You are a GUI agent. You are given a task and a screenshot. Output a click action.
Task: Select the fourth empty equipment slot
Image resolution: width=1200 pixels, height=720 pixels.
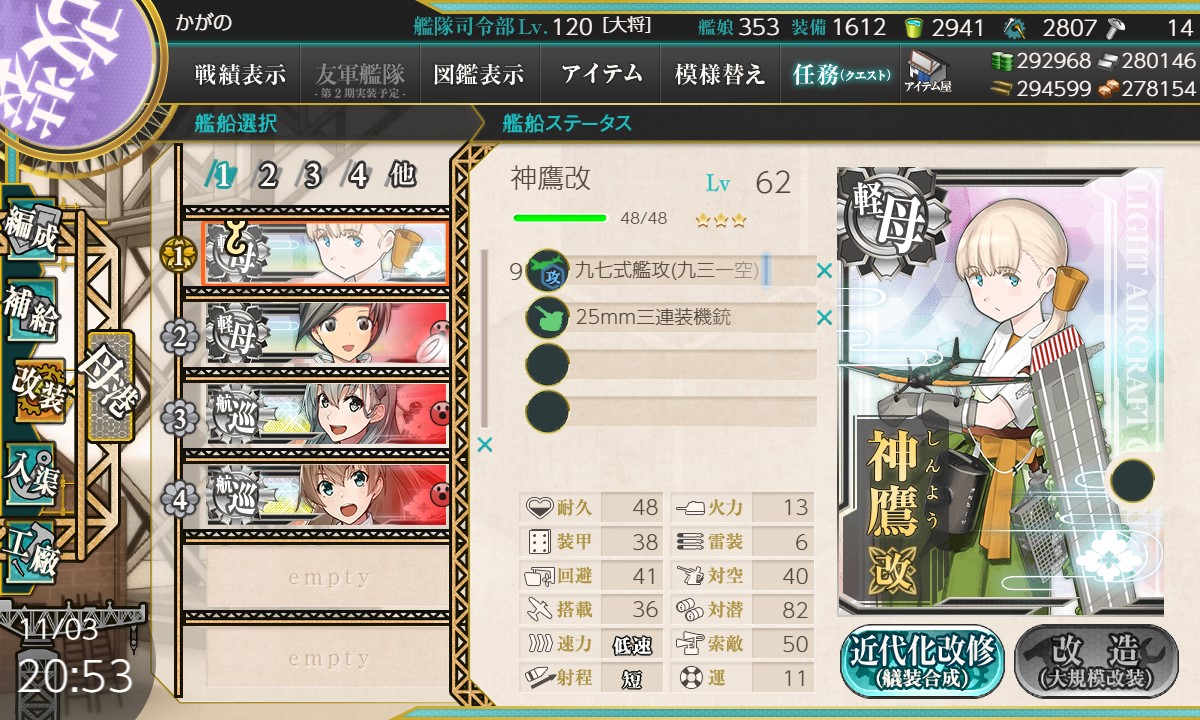click(672, 411)
